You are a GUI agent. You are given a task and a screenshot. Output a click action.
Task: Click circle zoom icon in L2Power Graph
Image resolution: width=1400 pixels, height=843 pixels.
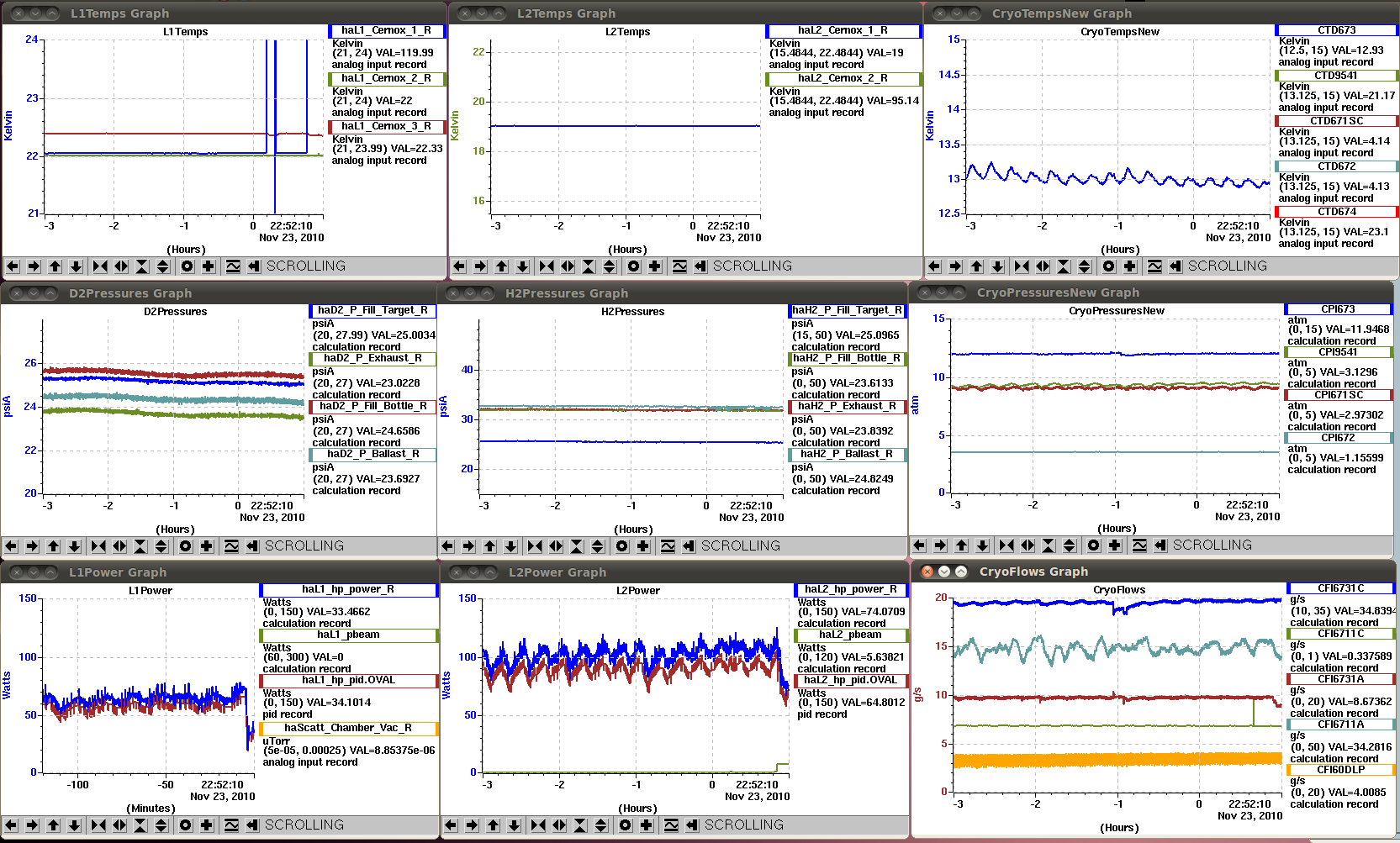tap(626, 825)
